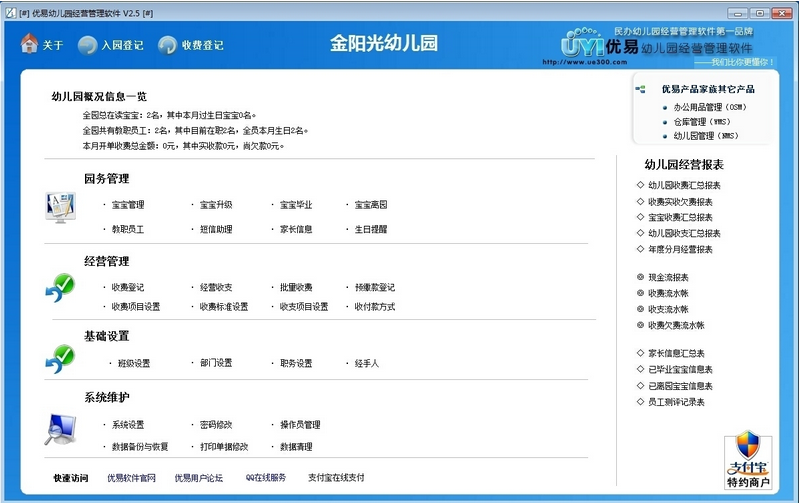The image size is (800, 503).
Task: Open 经营收支
Action: click(216, 288)
